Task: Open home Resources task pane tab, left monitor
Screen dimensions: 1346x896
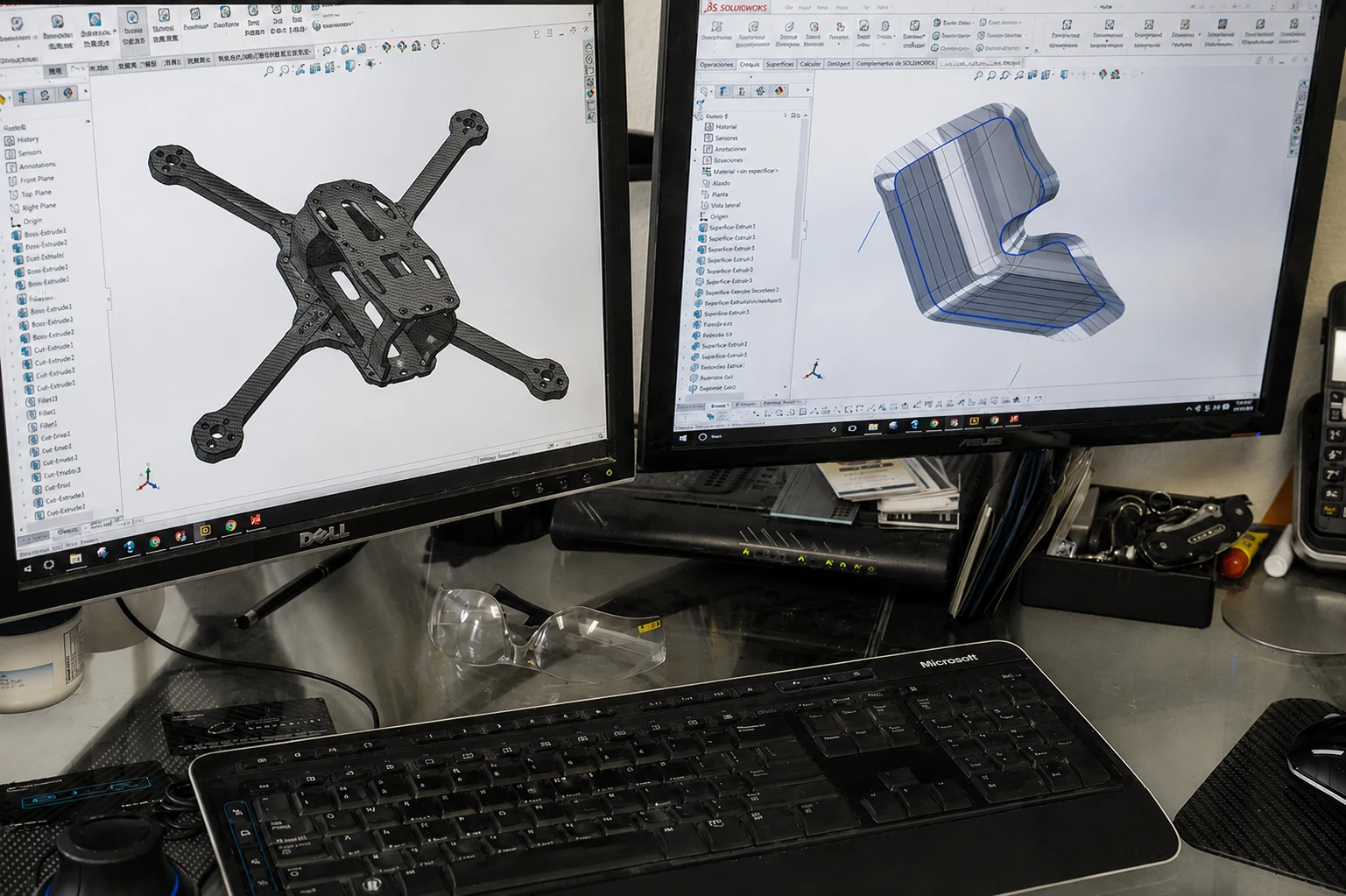Action: pyautogui.click(x=589, y=46)
